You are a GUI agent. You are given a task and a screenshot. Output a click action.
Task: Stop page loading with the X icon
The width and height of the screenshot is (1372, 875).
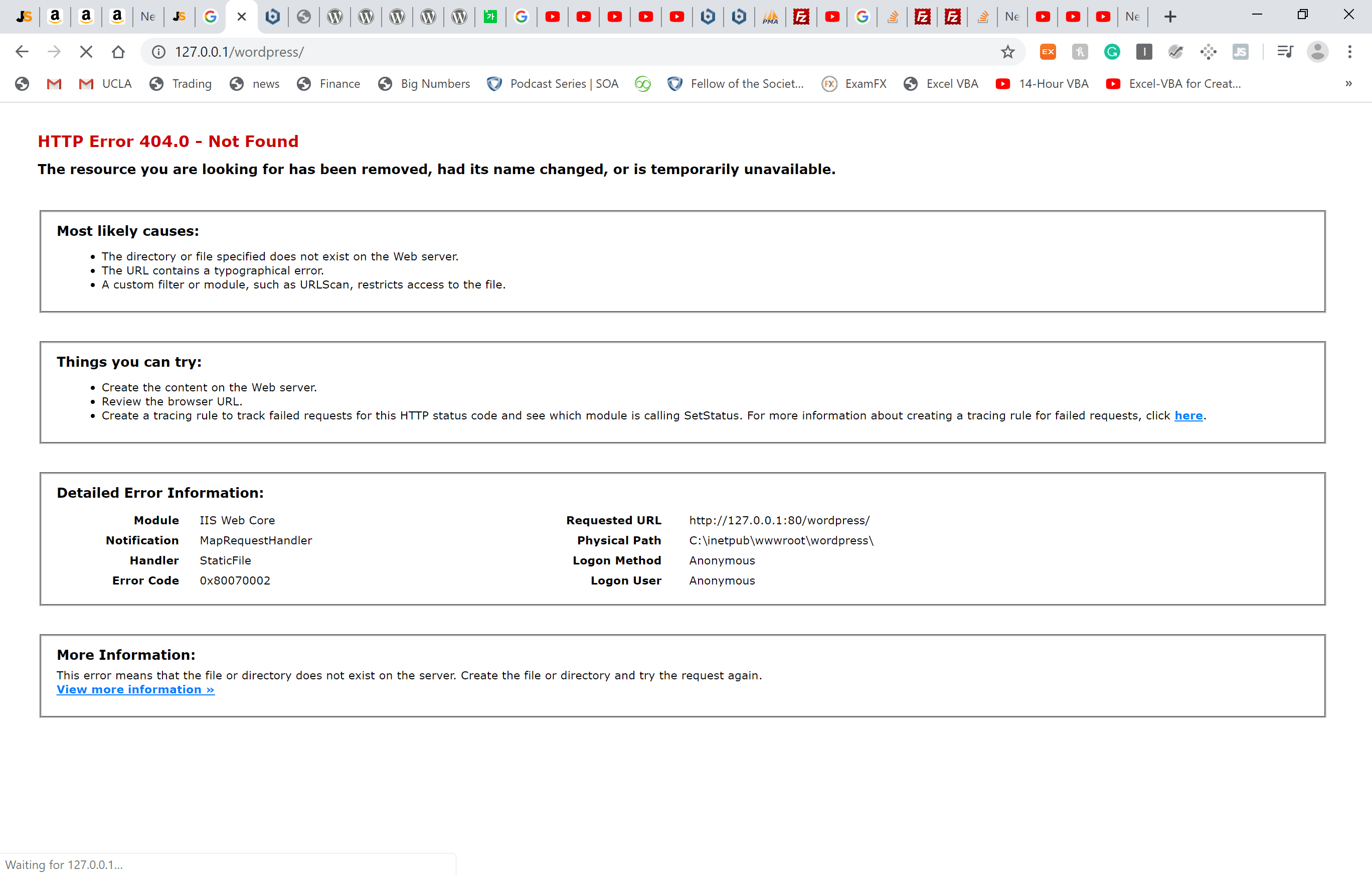(86, 52)
